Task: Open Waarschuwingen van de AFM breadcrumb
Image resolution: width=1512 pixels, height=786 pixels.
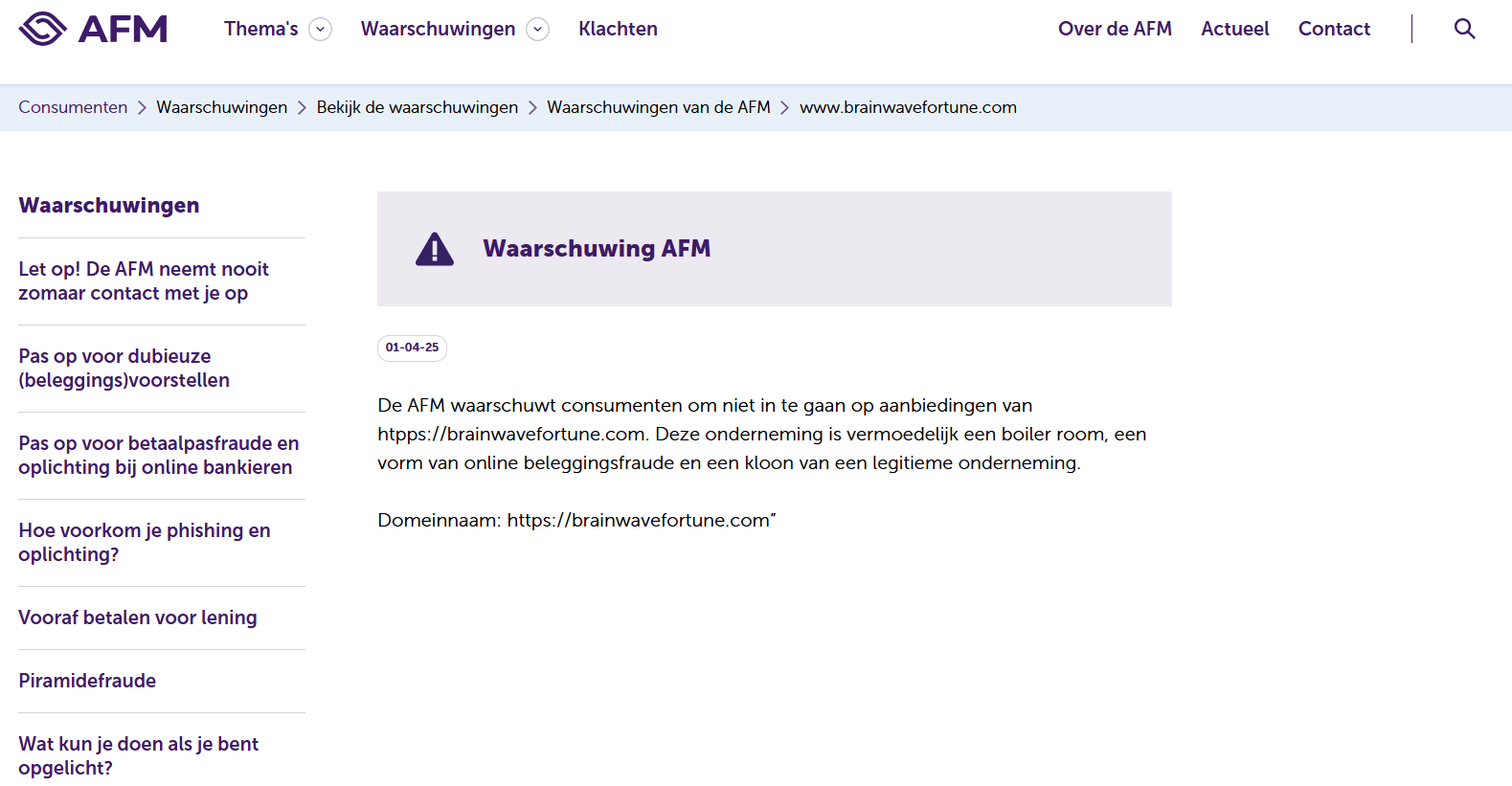Action: (x=659, y=107)
